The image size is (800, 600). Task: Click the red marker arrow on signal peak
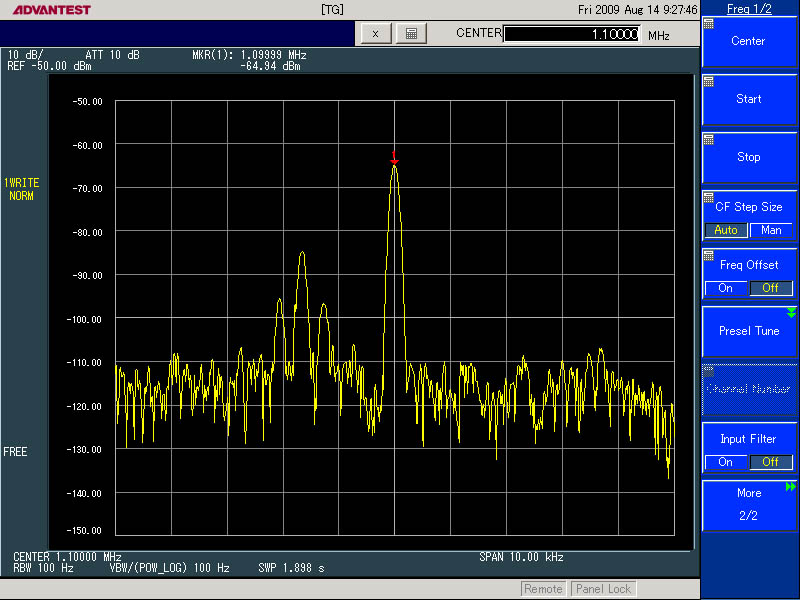(x=394, y=157)
